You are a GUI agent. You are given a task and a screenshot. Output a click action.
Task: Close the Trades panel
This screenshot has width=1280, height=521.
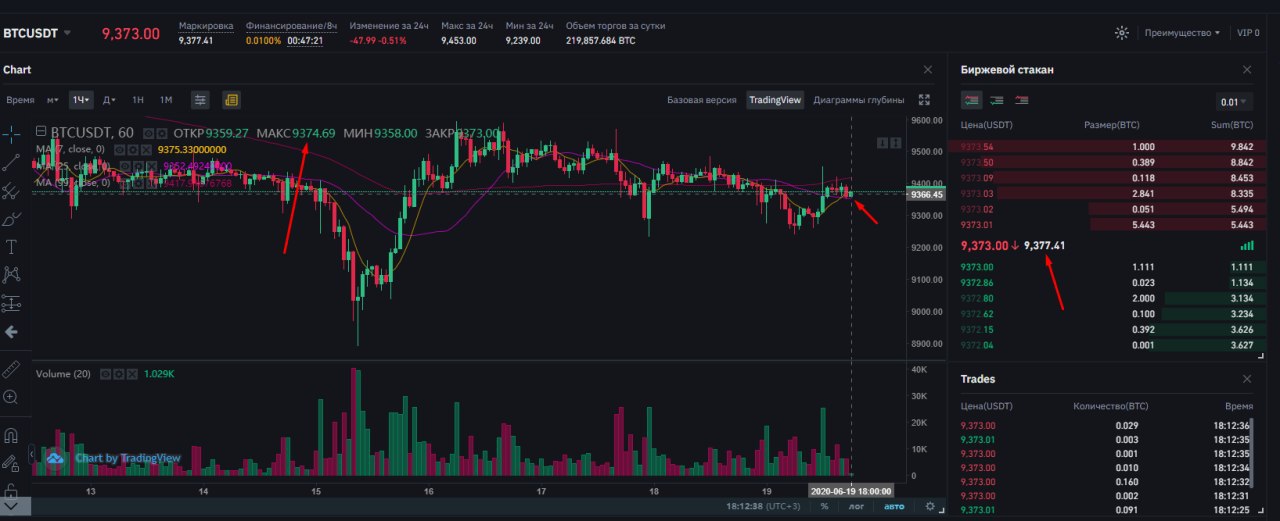(1247, 379)
